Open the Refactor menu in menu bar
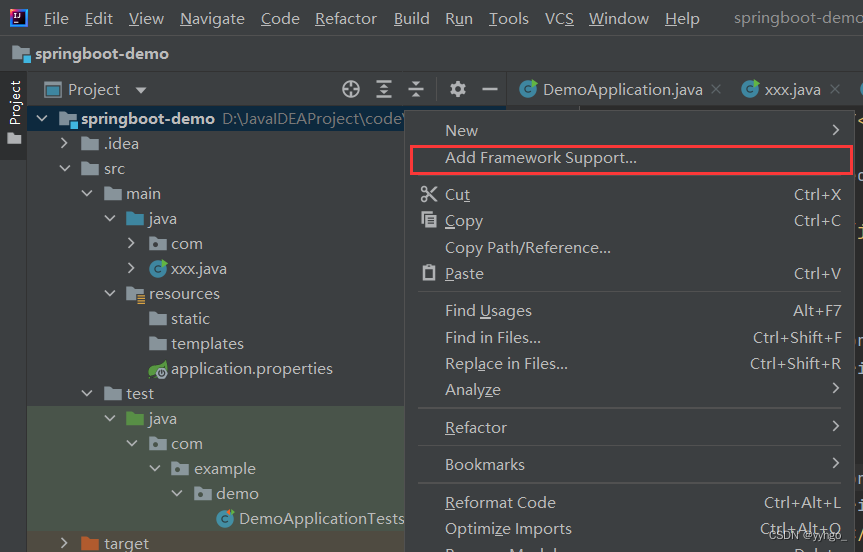Viewport: 863px width, 552px height. [x=346, y=19]
